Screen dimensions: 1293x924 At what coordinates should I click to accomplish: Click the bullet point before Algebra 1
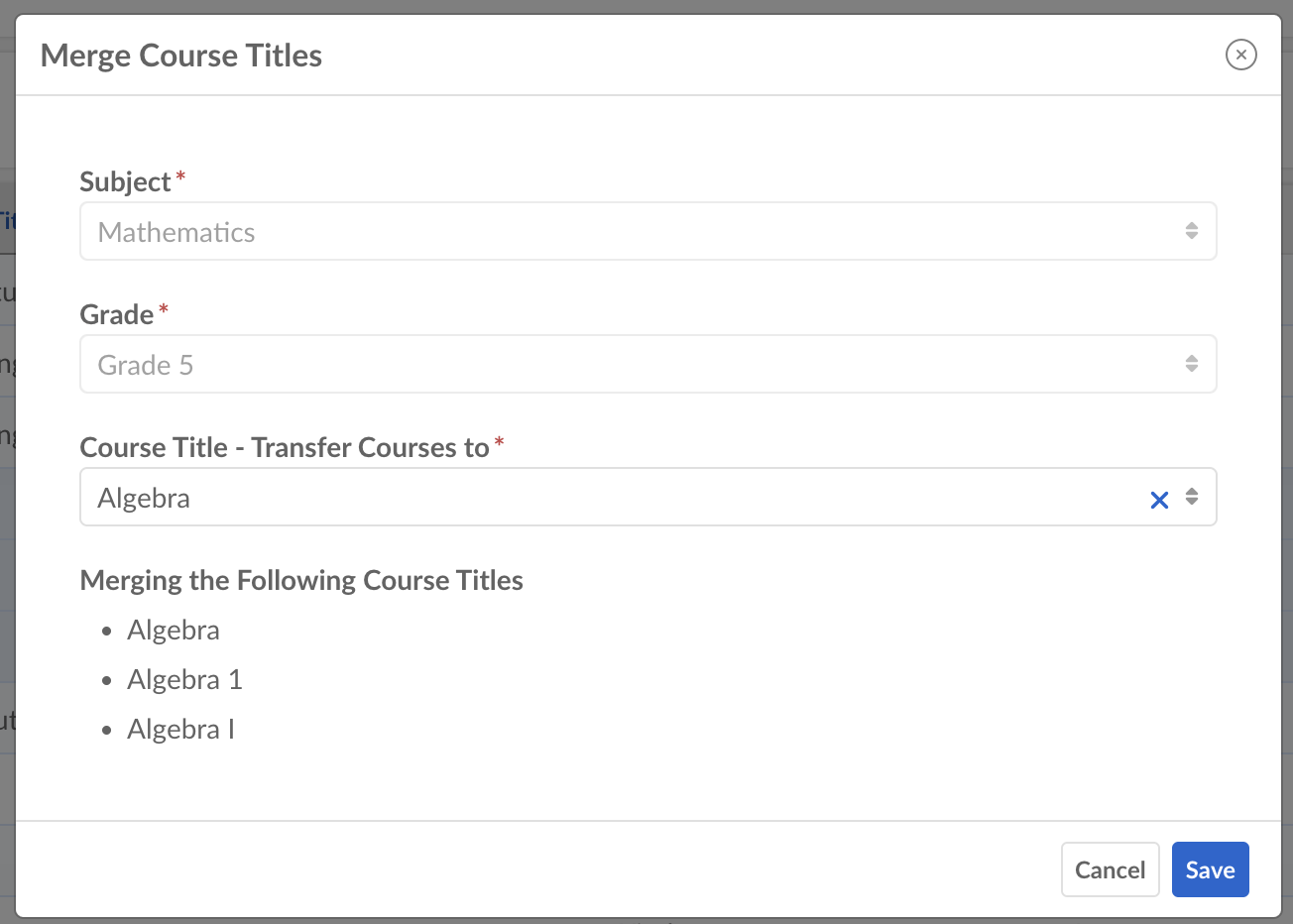coord(107,681)
